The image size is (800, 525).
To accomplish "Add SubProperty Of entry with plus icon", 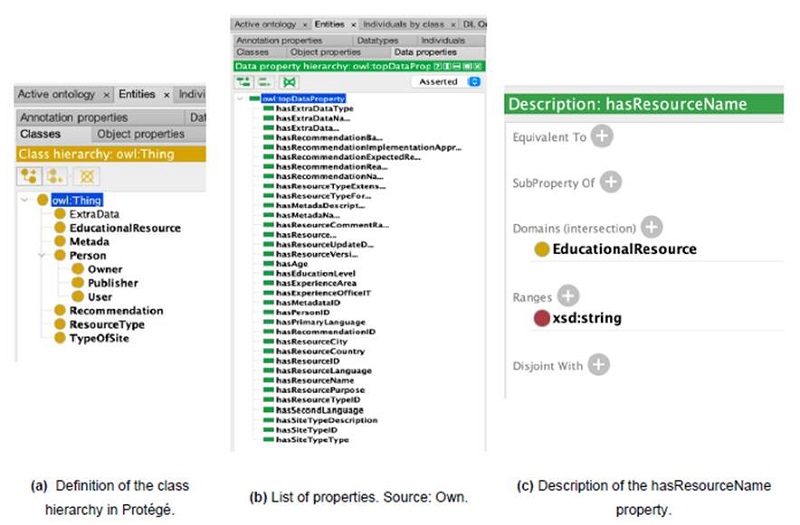I will point(611,182).
